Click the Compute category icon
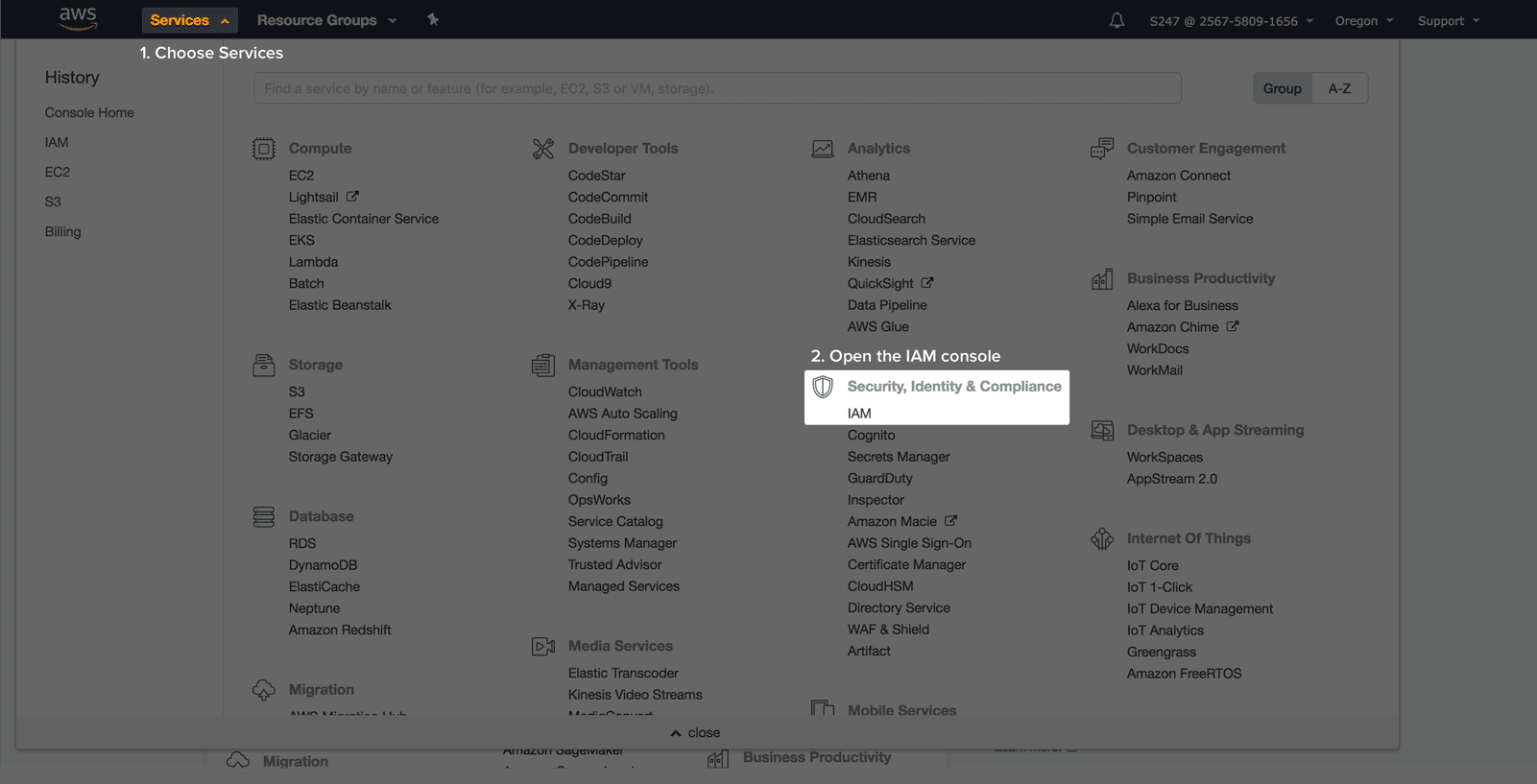The width and height of the screenshot is (1537, 784). coord(264,149)
